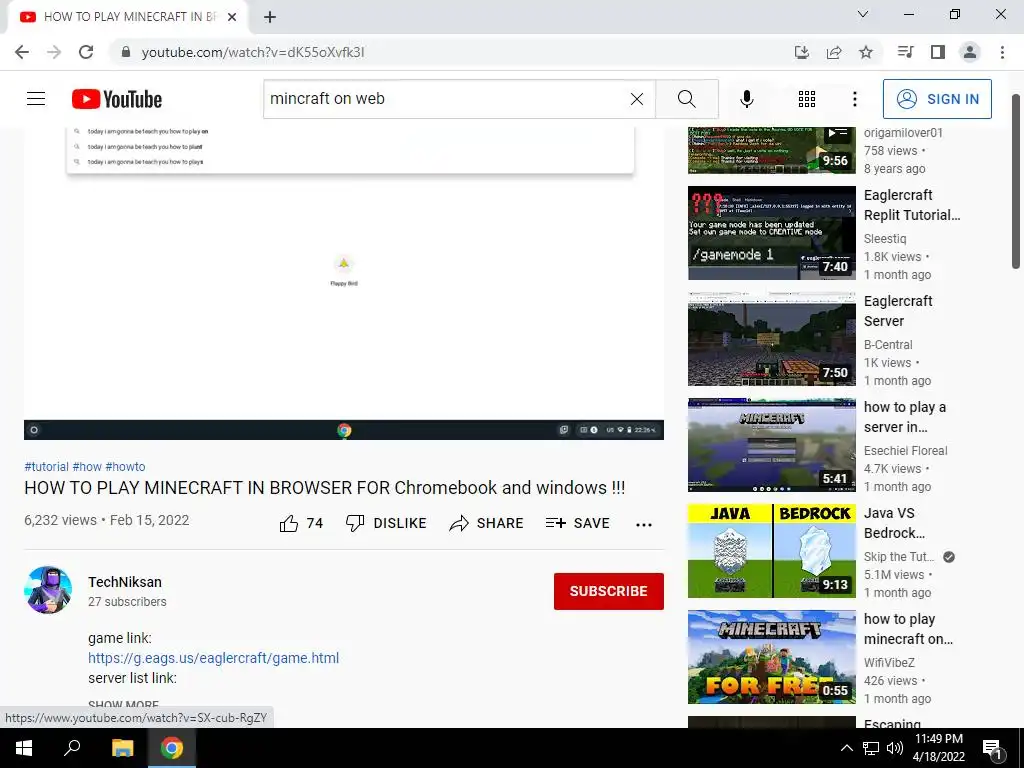Open the eaglercraft game.html link
This screenshot has height=768, width=1024.
click(x=214, y=658)
